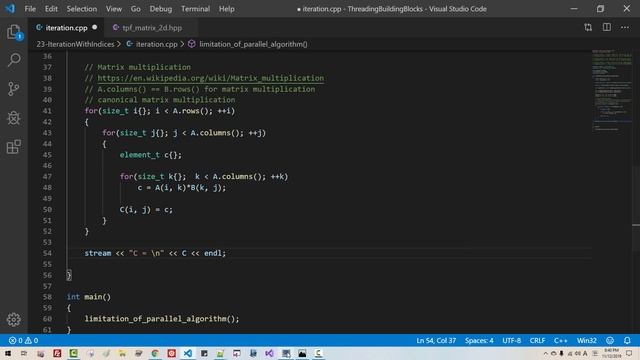The width and height of the screenshot is (640, 360).
Task: Open the Edit menu
Action: pos(51,9)
